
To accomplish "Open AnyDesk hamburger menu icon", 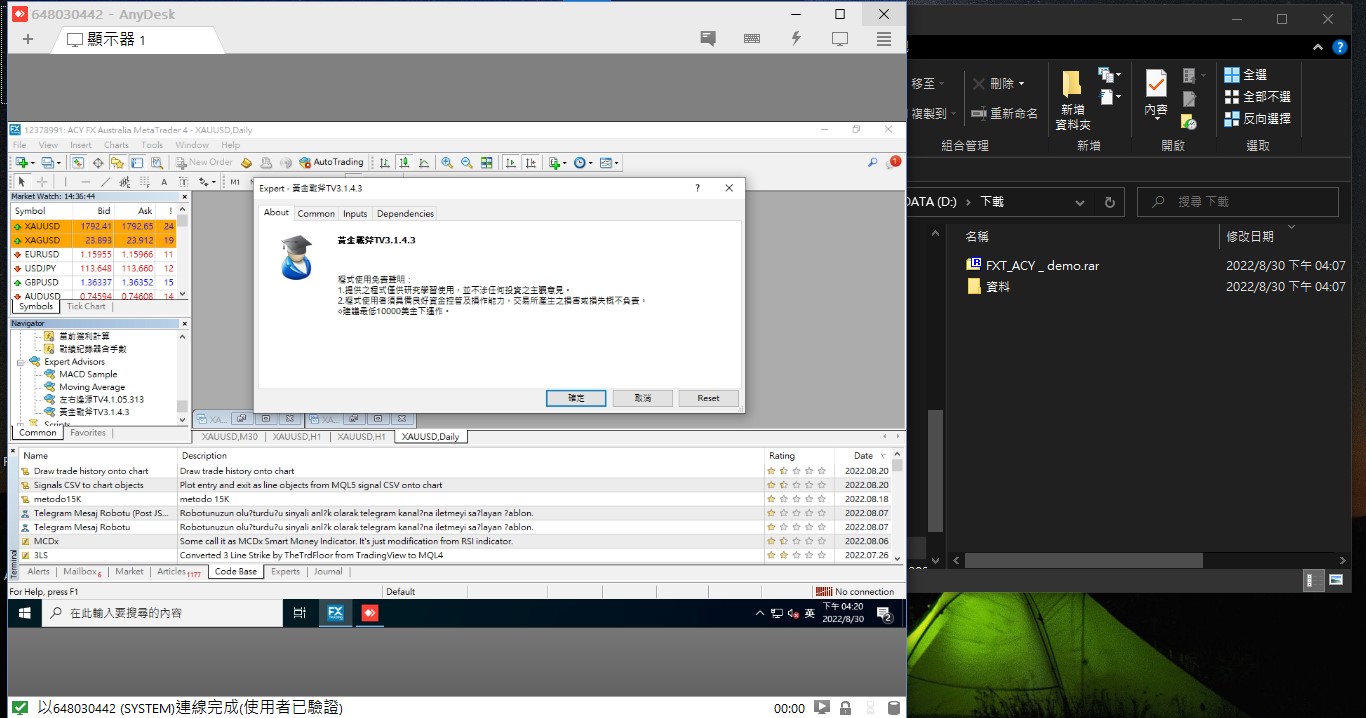I will click(x=884, y=39).
